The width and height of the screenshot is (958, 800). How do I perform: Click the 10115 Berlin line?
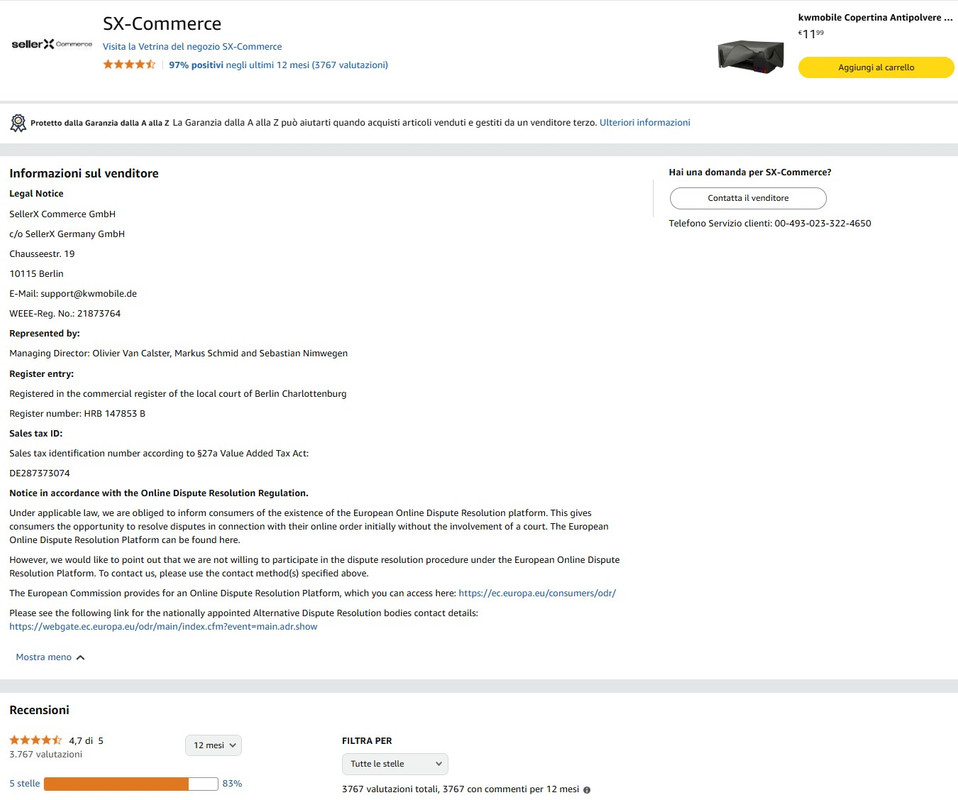point(37,274)
